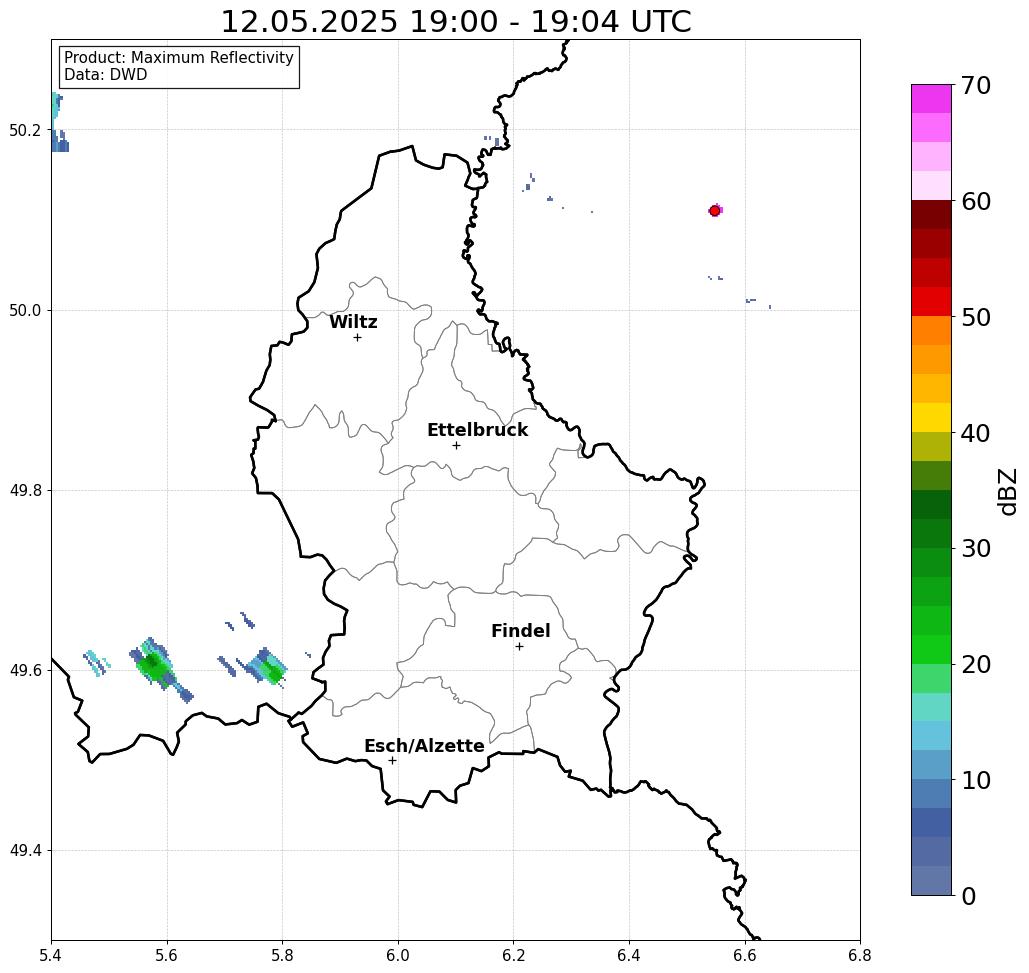
Task: Click the longitude tick label '5.8'
Action: tap(282, 955)
